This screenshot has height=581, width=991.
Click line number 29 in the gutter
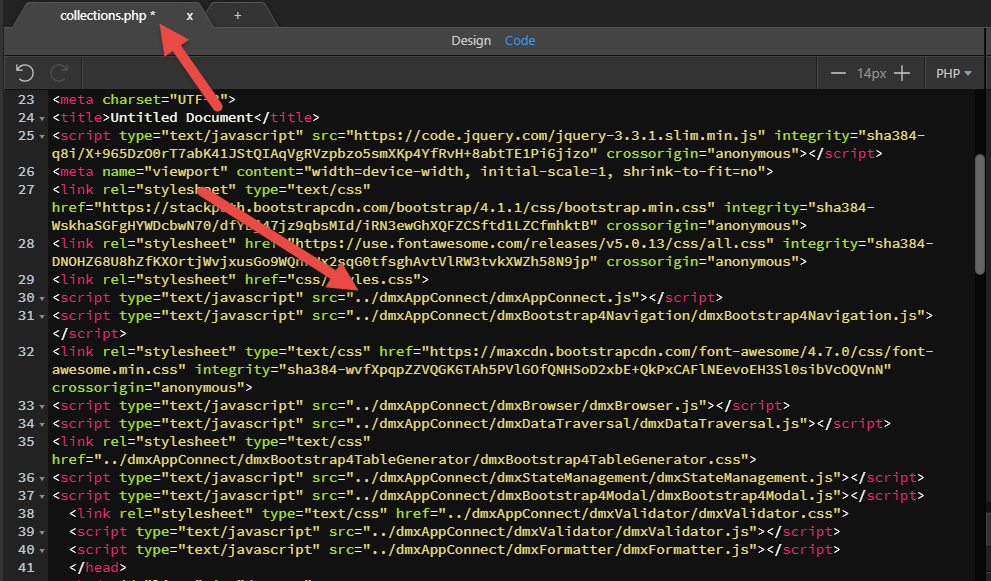pos(26,279)
